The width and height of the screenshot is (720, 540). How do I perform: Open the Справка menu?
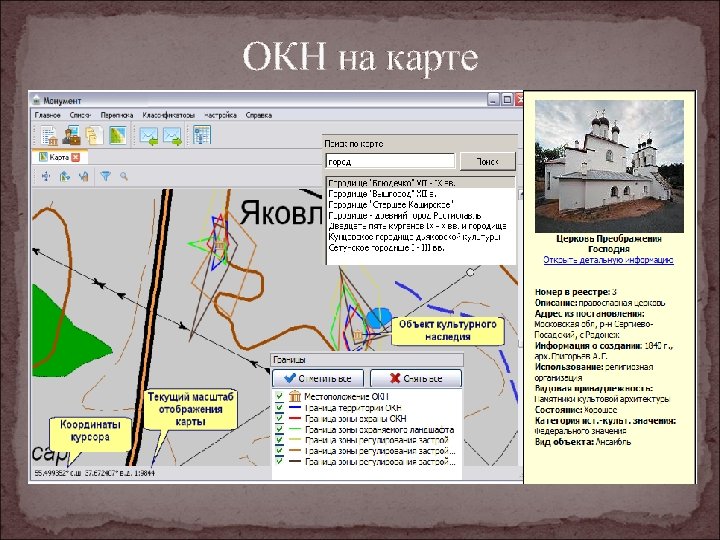(259, 115)
